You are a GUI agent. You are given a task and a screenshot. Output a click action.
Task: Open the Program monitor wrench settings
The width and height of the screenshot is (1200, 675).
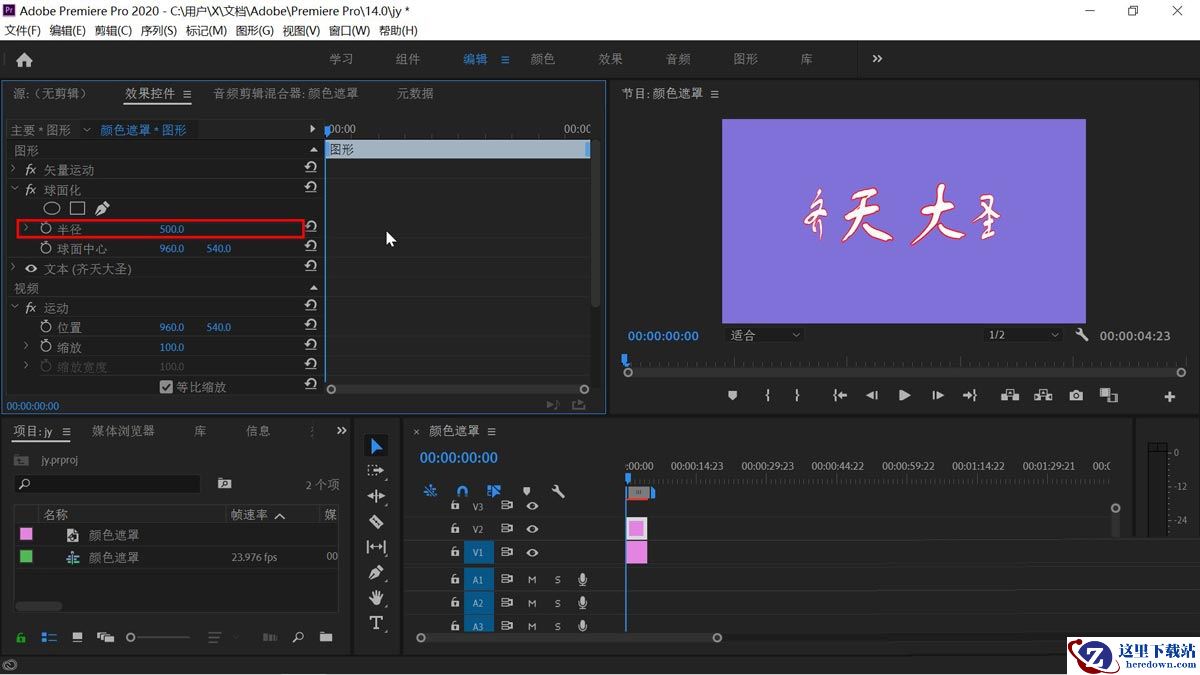(1082, 335)
